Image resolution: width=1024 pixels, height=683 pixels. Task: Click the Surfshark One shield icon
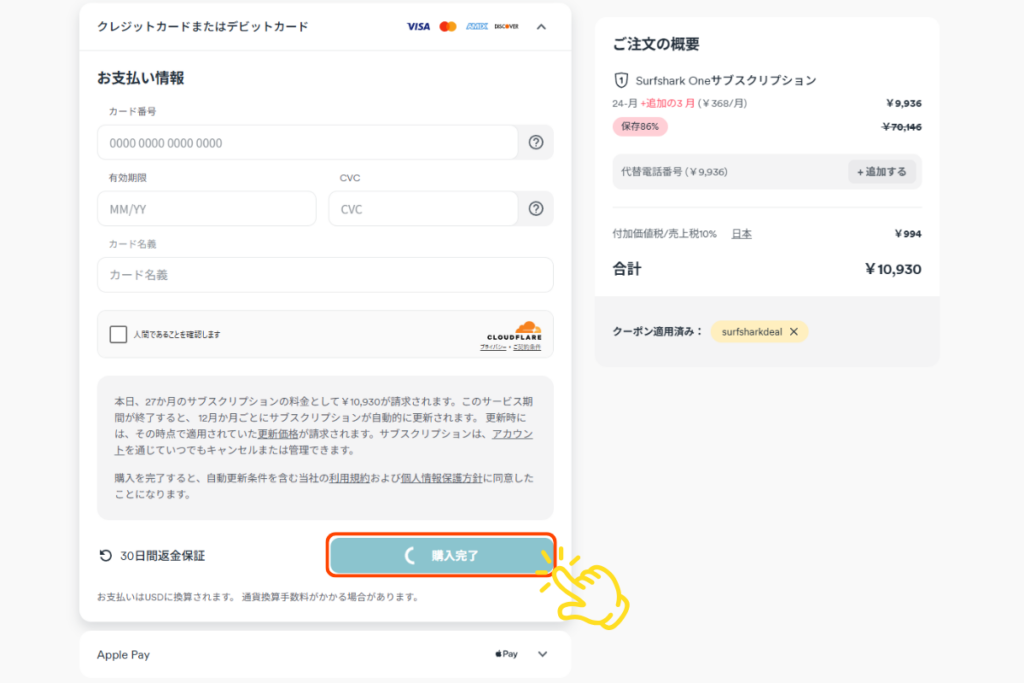tap(621, 80)
